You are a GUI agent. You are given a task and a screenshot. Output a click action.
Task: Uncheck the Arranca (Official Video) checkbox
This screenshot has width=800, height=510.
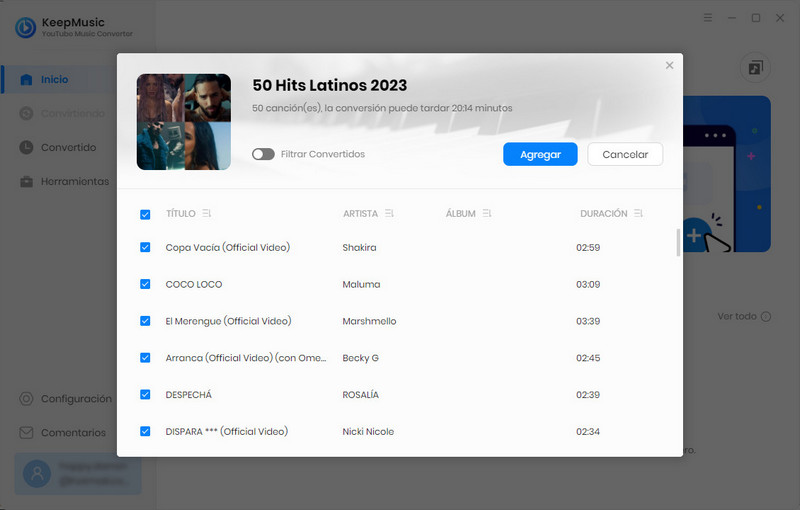point(145,358)
